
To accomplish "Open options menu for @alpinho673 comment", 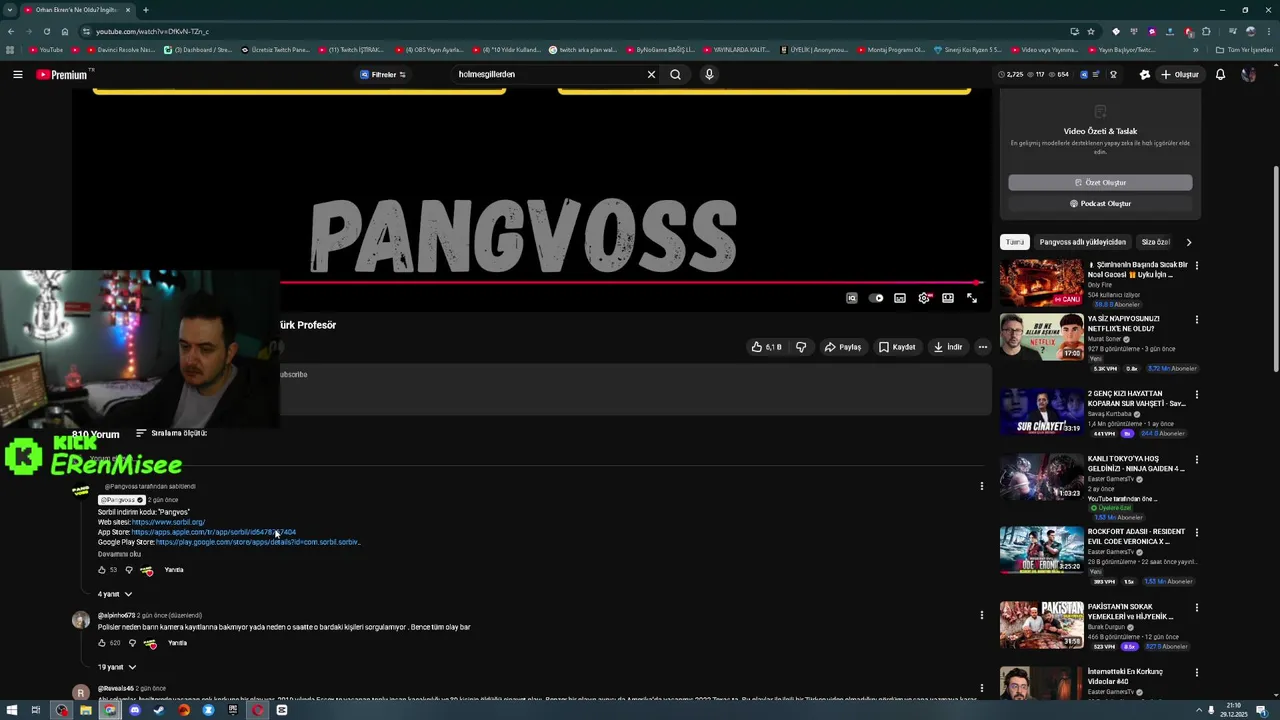I will click(x=981, y=615).
